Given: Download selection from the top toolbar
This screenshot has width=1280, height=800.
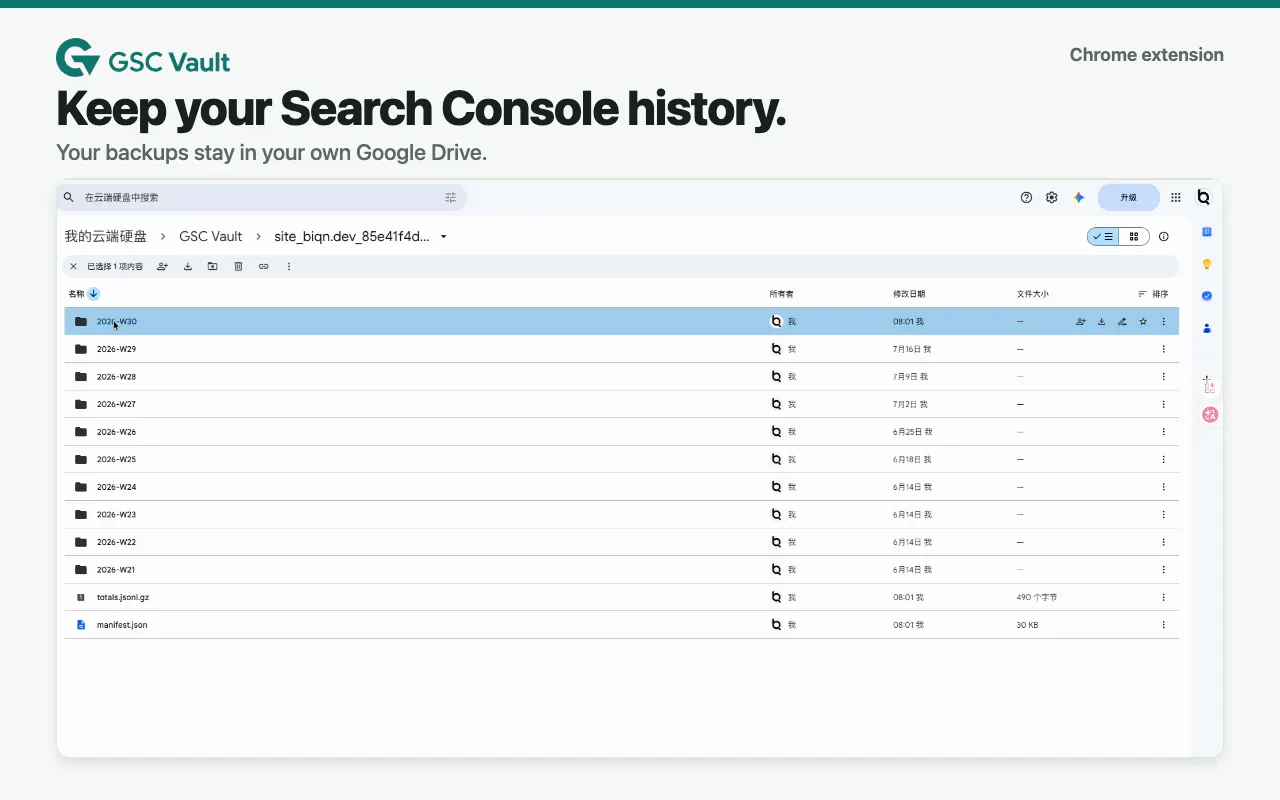Looking at the screenshot, I should click(x=188, y=267).
